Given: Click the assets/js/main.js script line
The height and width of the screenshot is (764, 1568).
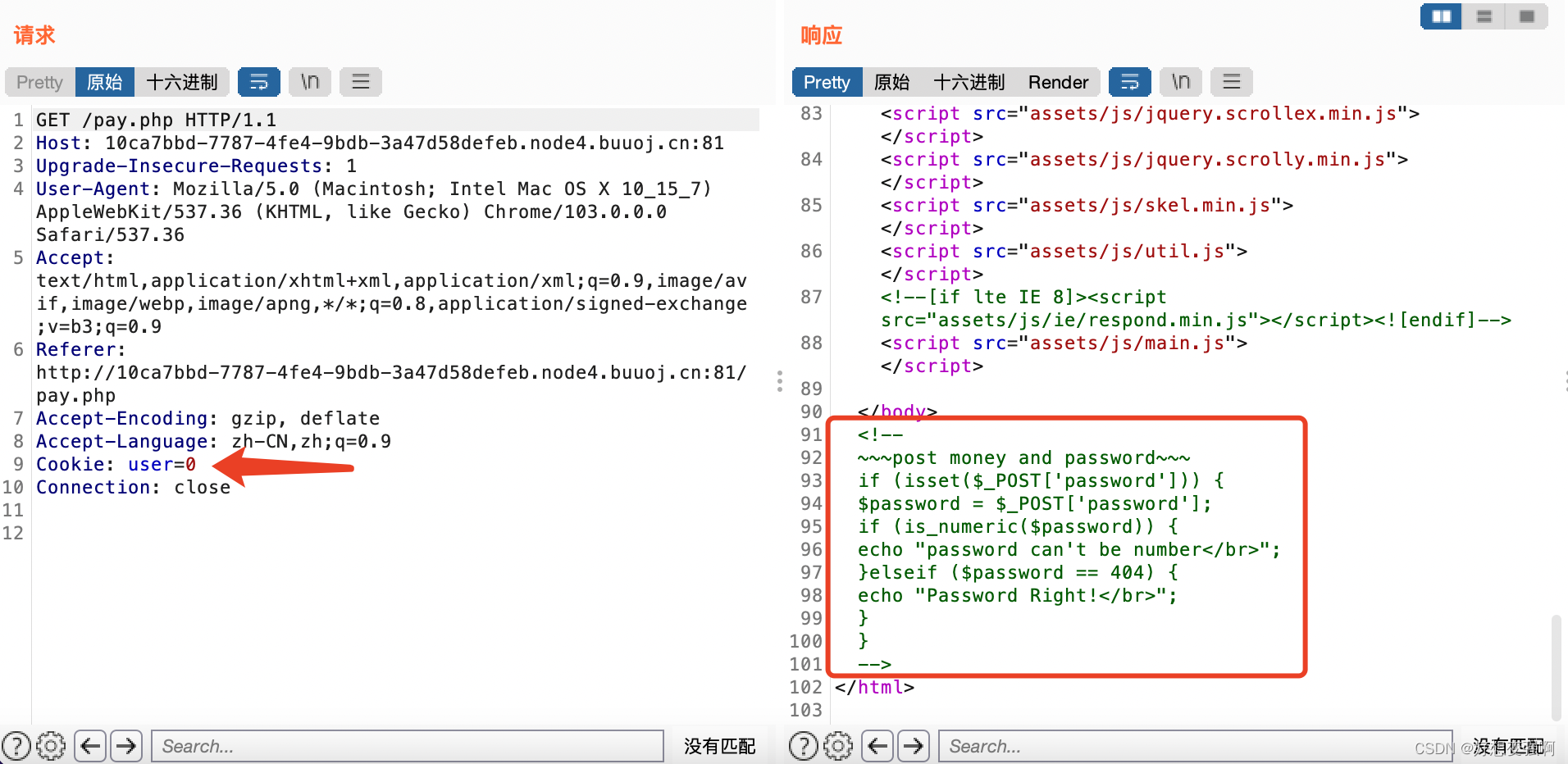Looking at the screenshot, I should coord(1064,343).
